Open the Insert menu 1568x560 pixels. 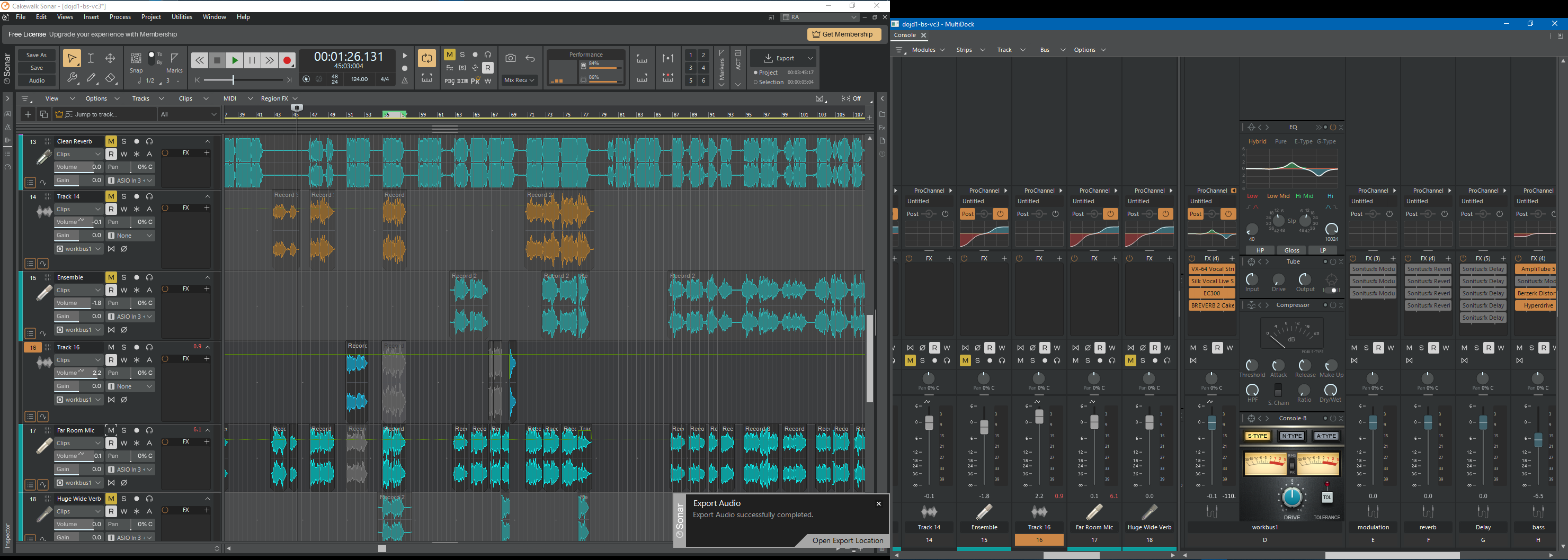(x=91, y=17)
